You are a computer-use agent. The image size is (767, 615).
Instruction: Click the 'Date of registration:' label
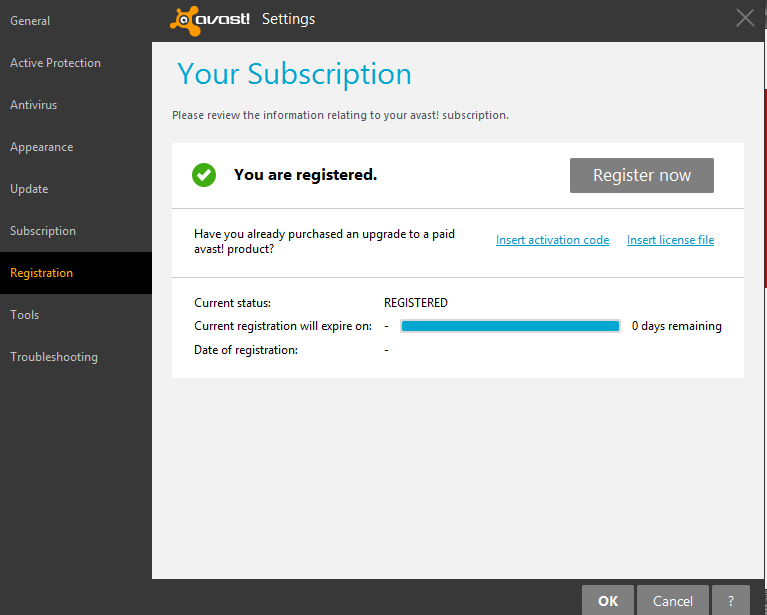(246, 350)
